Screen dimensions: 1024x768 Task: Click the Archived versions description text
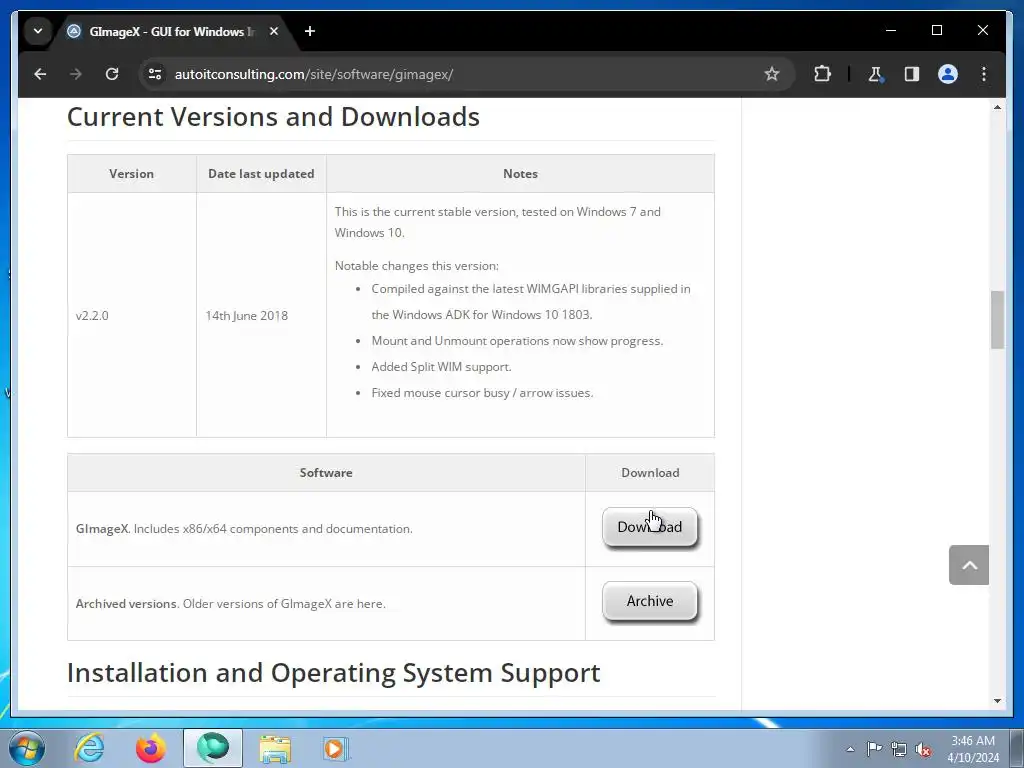click(231, 603)
